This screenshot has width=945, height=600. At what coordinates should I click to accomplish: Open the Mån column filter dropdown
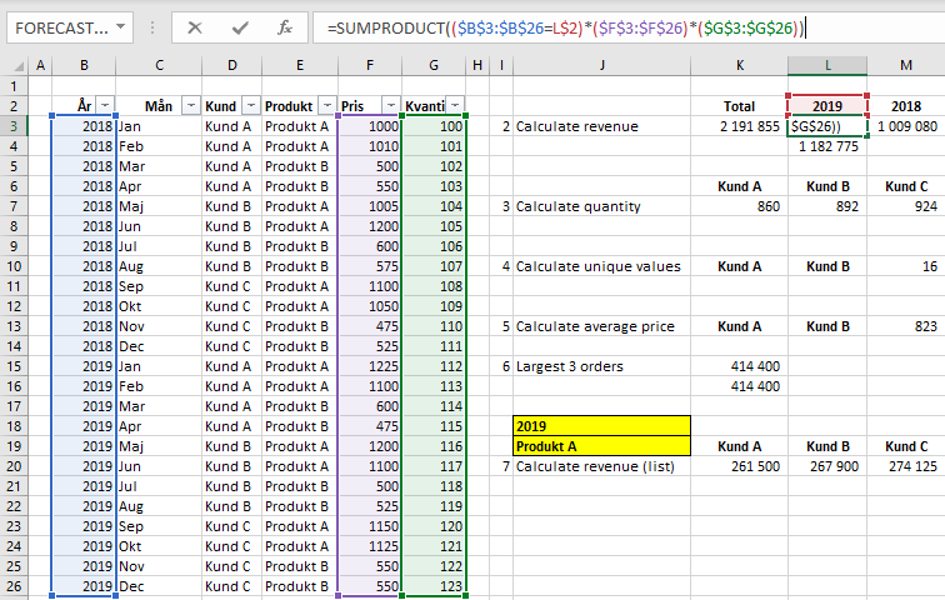pyautogui.click(x=191, y=105)
